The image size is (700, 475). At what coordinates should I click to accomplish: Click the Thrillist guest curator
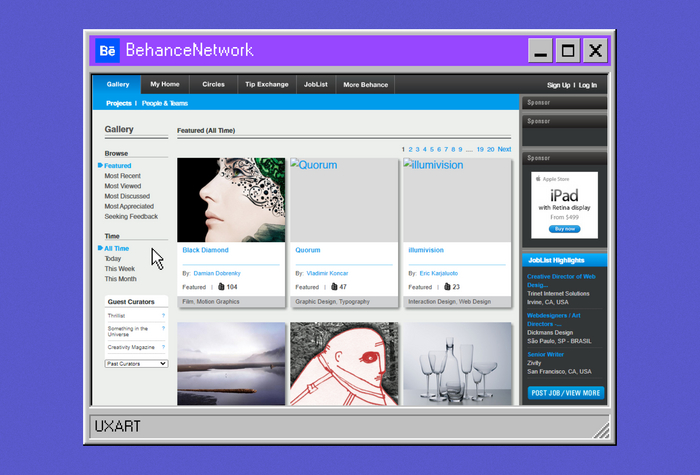pos(116,316)
